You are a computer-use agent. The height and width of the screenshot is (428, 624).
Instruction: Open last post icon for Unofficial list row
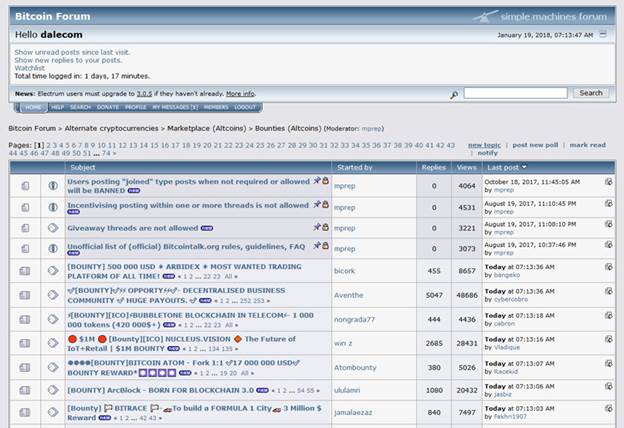point(608,244)
